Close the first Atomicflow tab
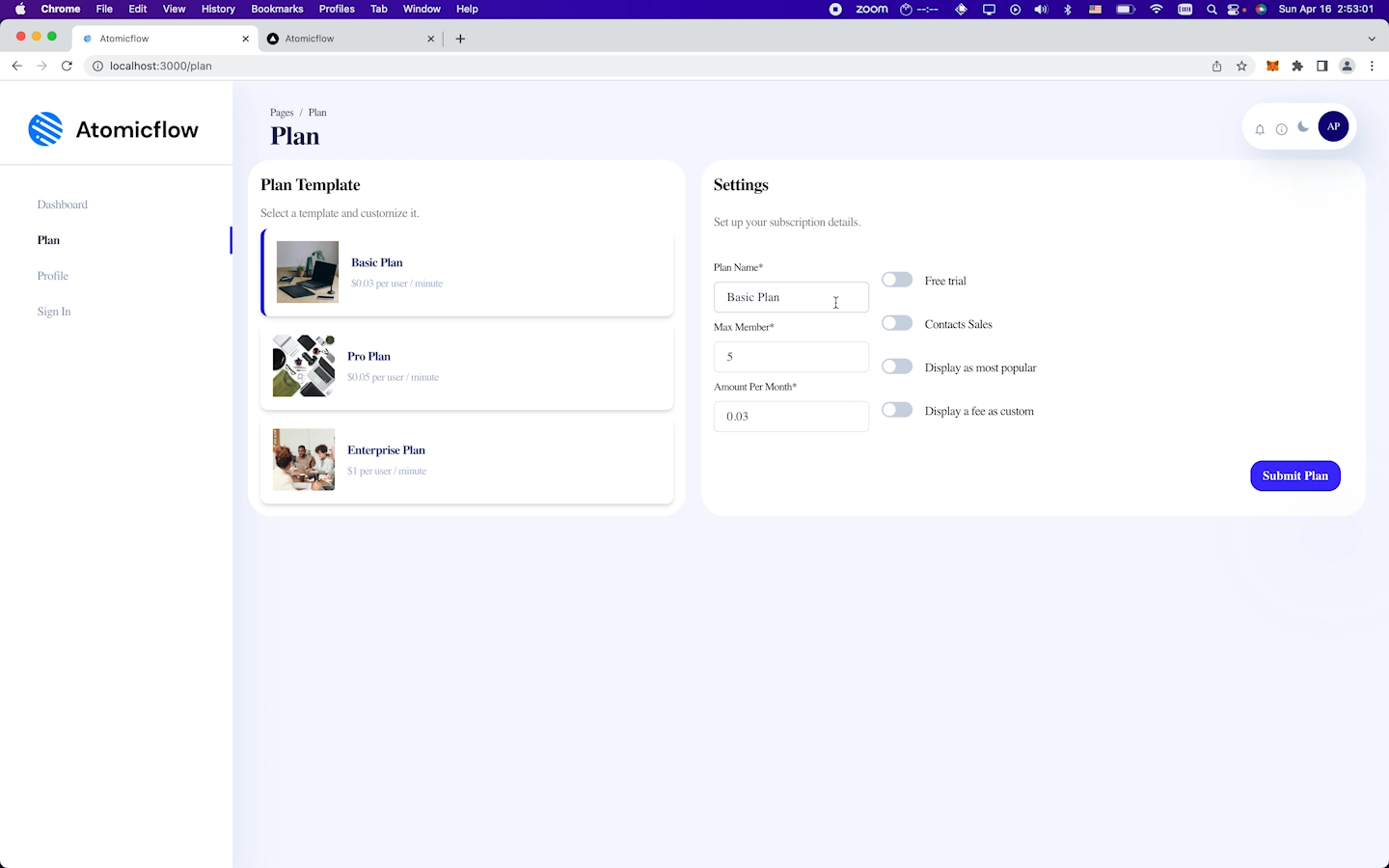This screenshot has height=868, width=1389. pyautogui.click(x=245, y=39)
